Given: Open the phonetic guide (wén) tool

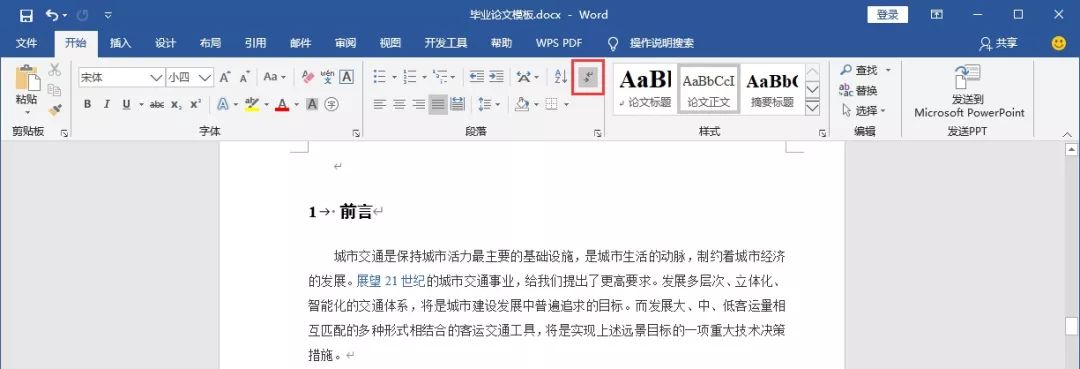Looking at the screenshot, I should pyautogui.click(x=328, y=77).
